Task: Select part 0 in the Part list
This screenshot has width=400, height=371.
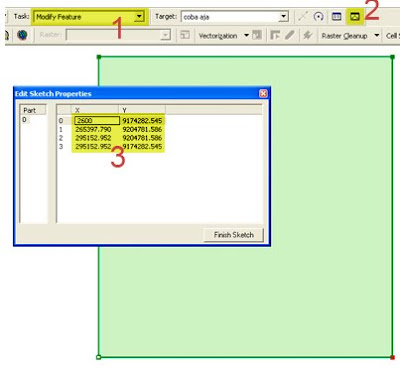Action: [x=24, y=119]
